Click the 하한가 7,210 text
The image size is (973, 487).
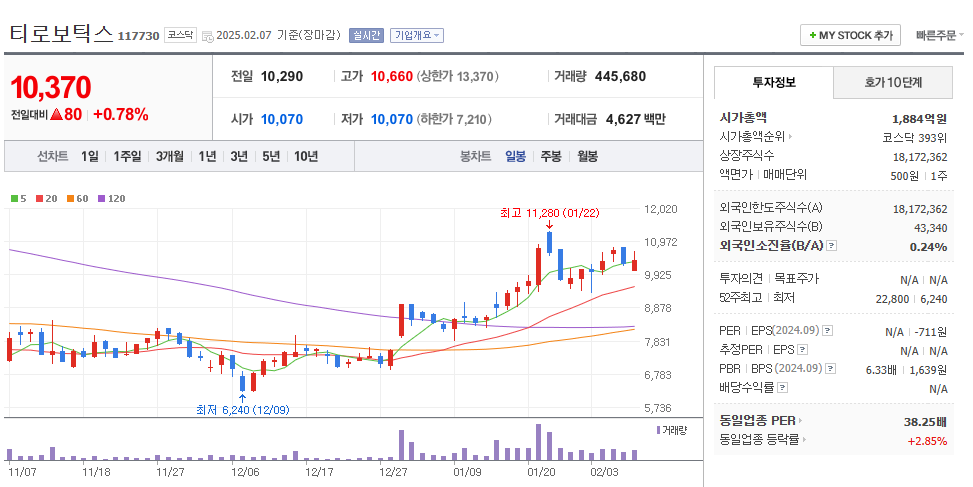pyautogui.click(x=455, y=119)
